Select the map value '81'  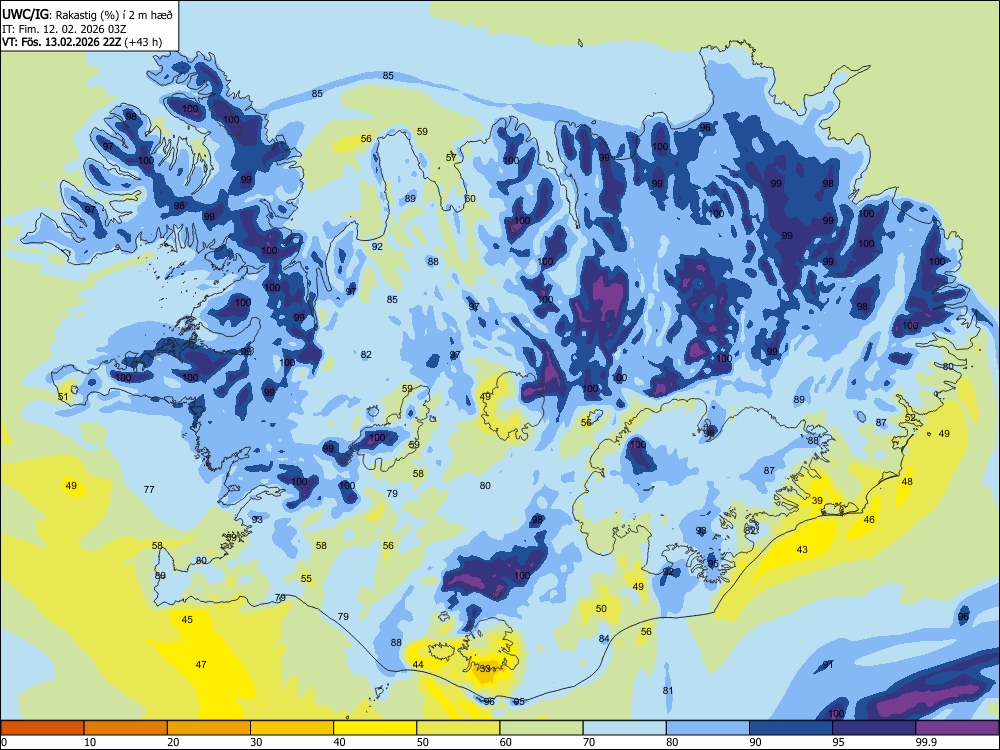click(x=668, y=690)
